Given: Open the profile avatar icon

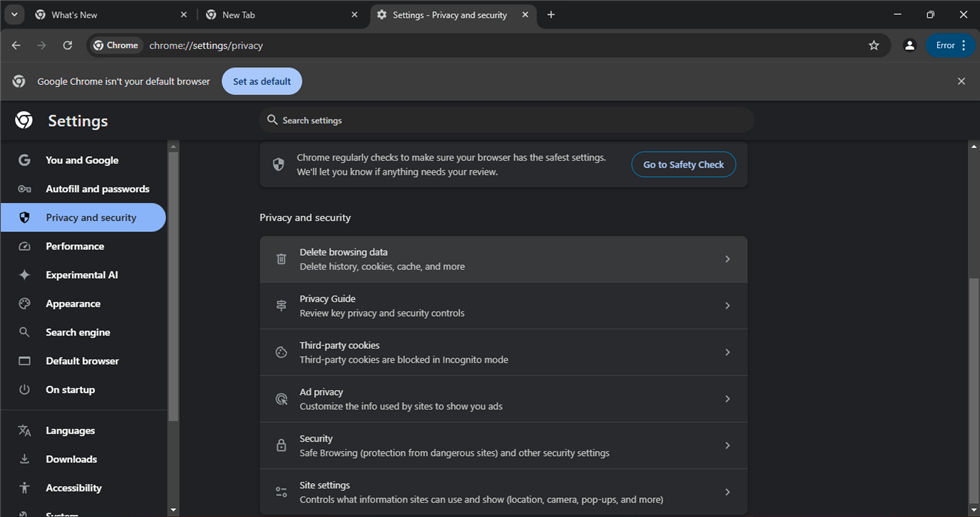Looking at the screenshot, I should coord(909,45).
